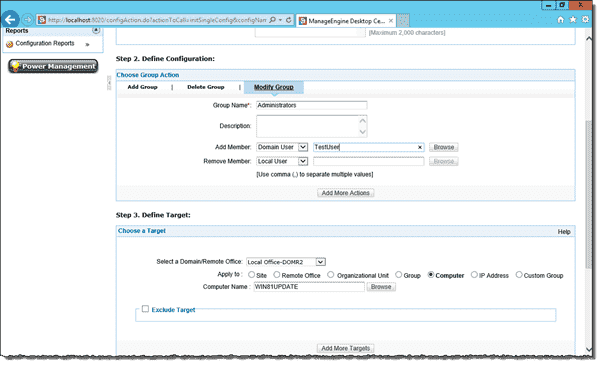The height and width of the screenshot is (365, 600).
Task: Enable the Exclude Target checkbox
Action: click(x=145, y=309)
